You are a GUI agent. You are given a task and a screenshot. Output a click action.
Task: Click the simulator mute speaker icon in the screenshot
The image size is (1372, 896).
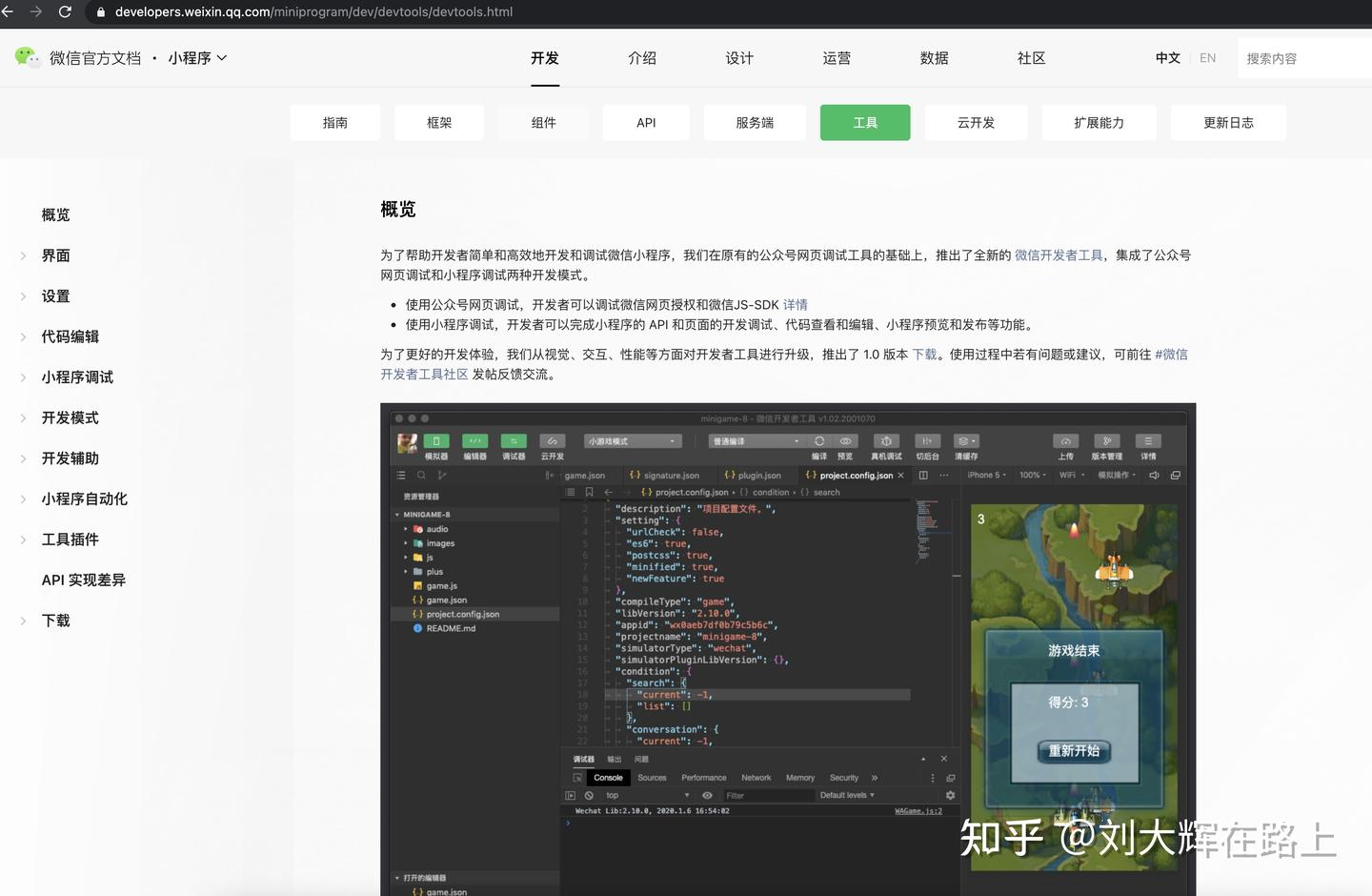pyautogui.click(x=1154, y=475)
